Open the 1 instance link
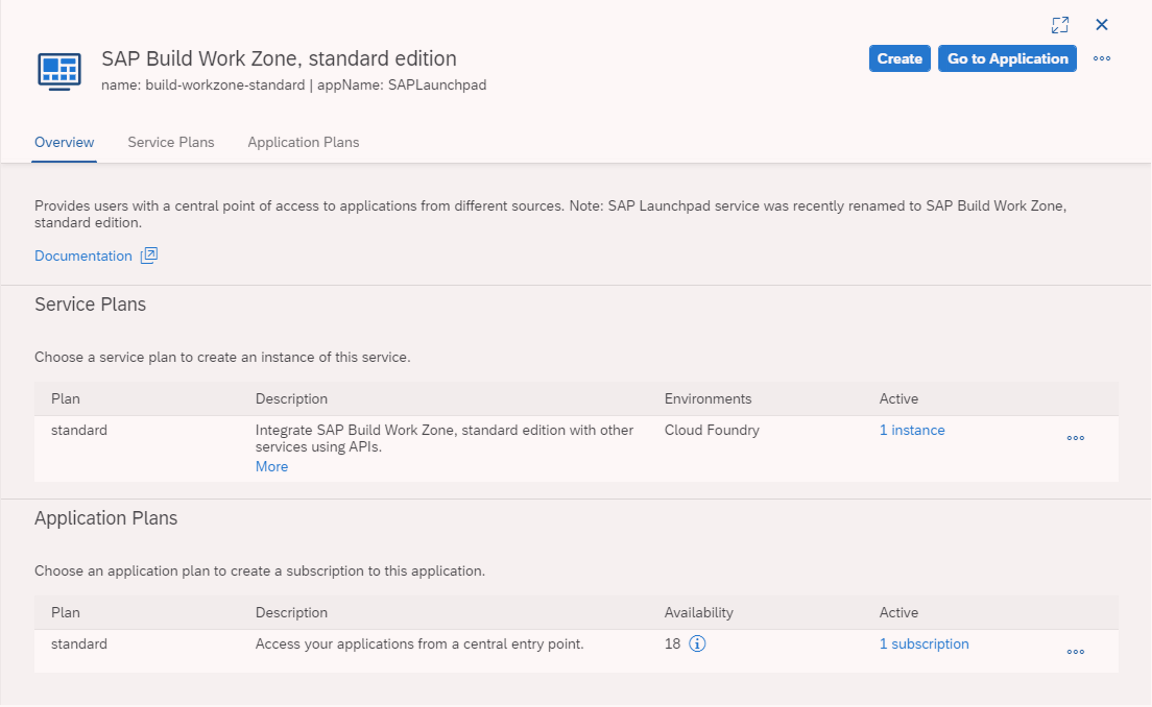Screen dimensions: 1152x707 pos(912,430)
